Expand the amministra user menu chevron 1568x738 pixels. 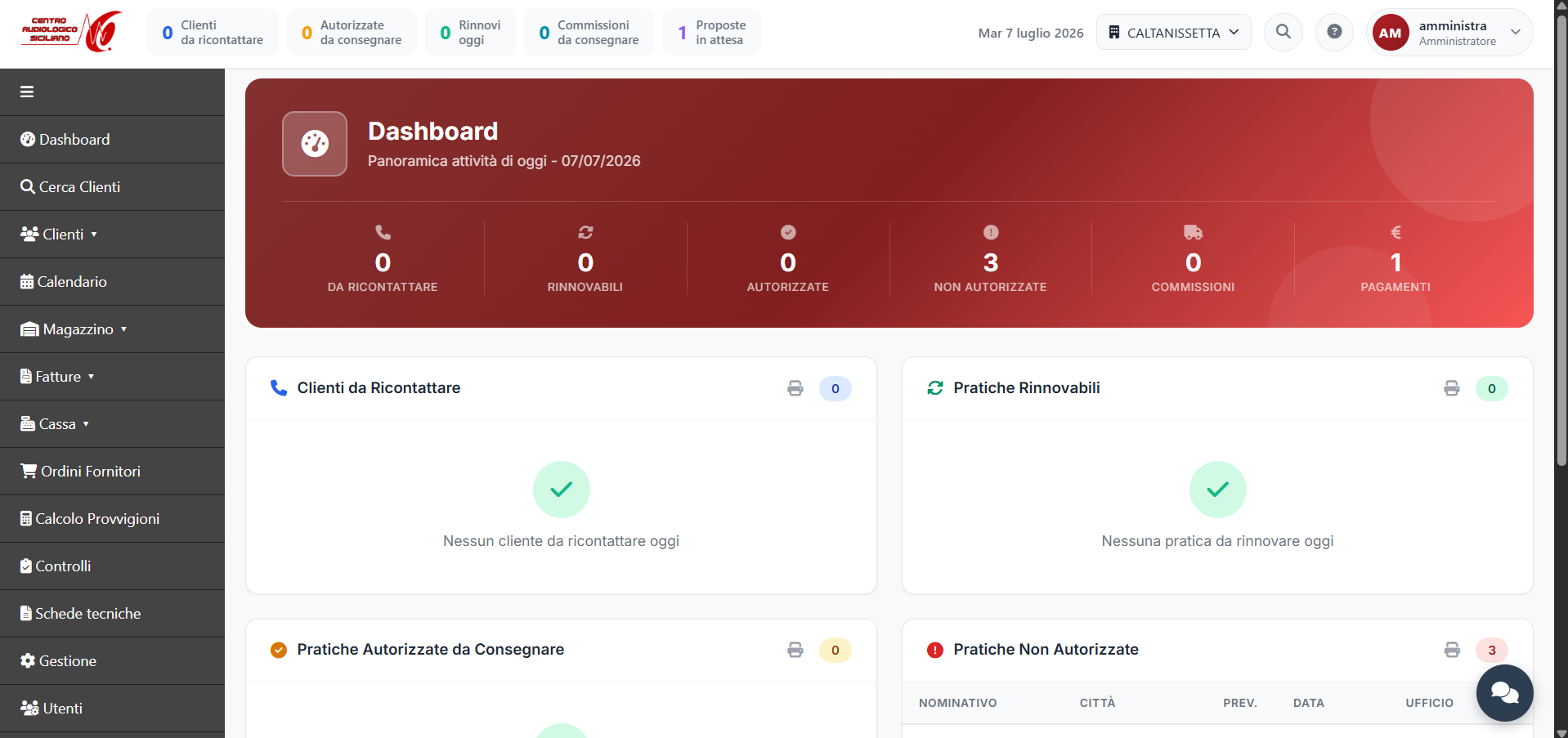1516,33
